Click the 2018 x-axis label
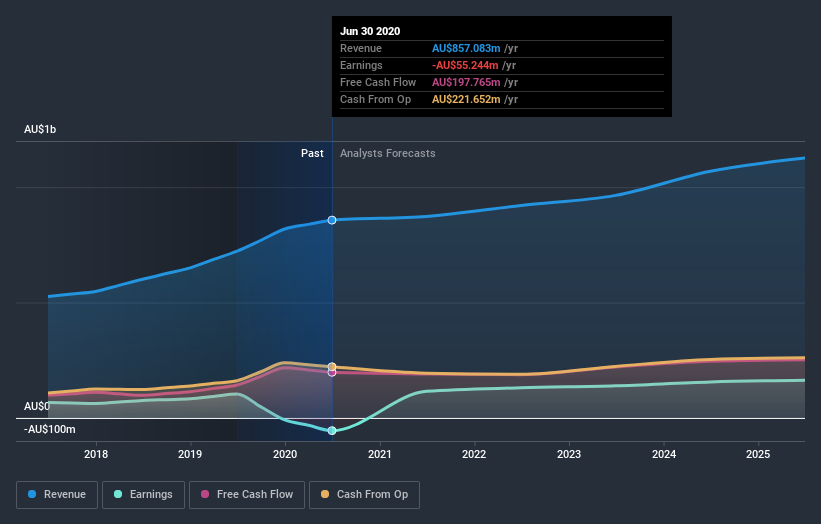Viewport: 821px width, 524px height. [96, 454]
